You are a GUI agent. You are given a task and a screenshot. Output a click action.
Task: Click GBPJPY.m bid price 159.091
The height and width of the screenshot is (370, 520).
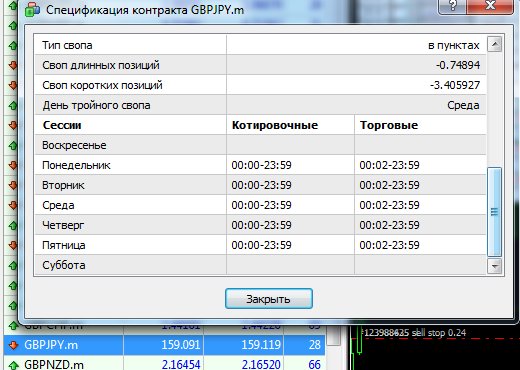point(181,345)
